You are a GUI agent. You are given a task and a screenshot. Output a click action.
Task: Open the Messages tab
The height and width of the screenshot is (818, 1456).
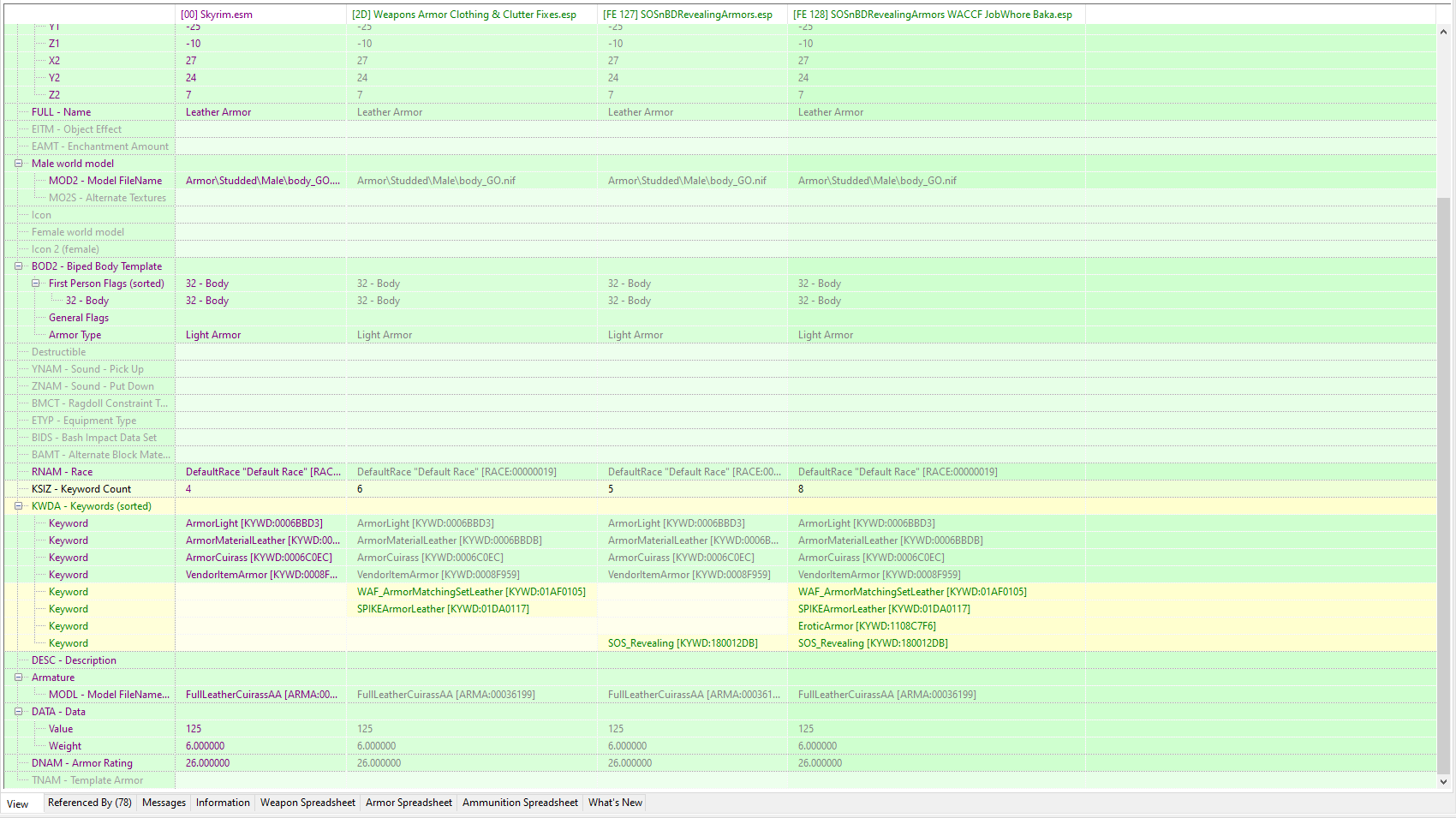pos(164,803)
